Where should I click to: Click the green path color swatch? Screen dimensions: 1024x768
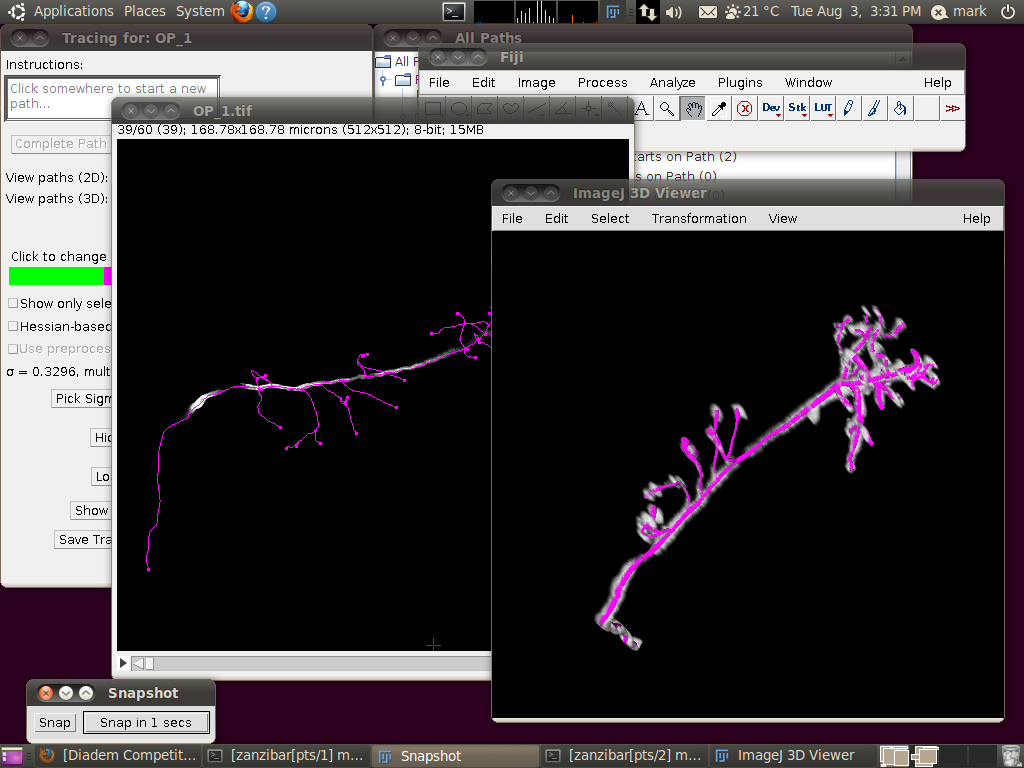tap(56, 276)
